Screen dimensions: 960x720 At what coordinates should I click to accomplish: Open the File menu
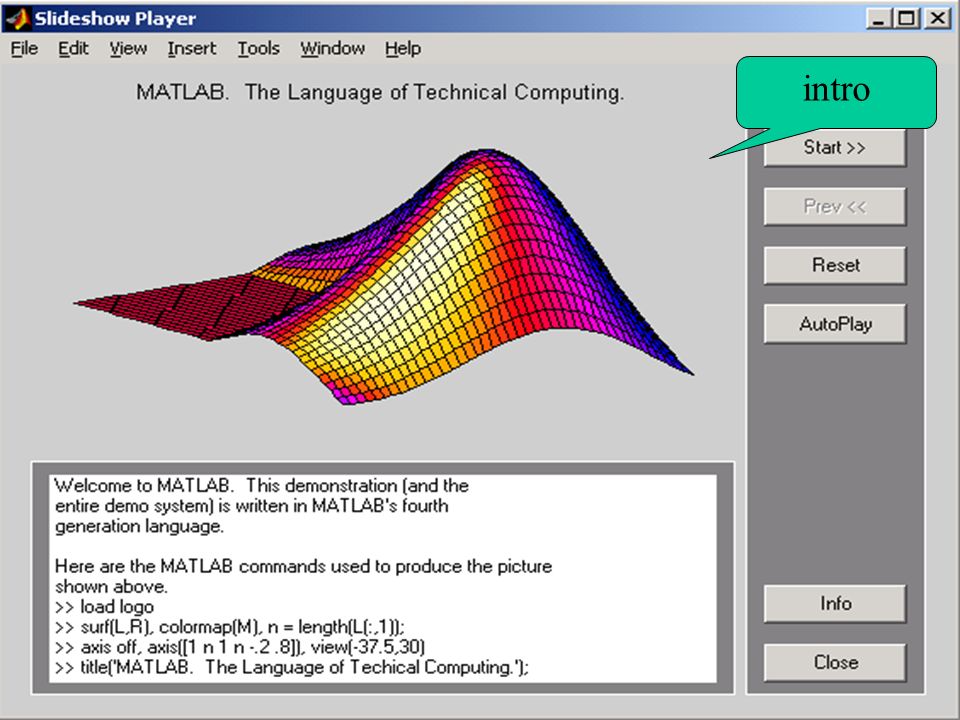(x=24, y=48)
